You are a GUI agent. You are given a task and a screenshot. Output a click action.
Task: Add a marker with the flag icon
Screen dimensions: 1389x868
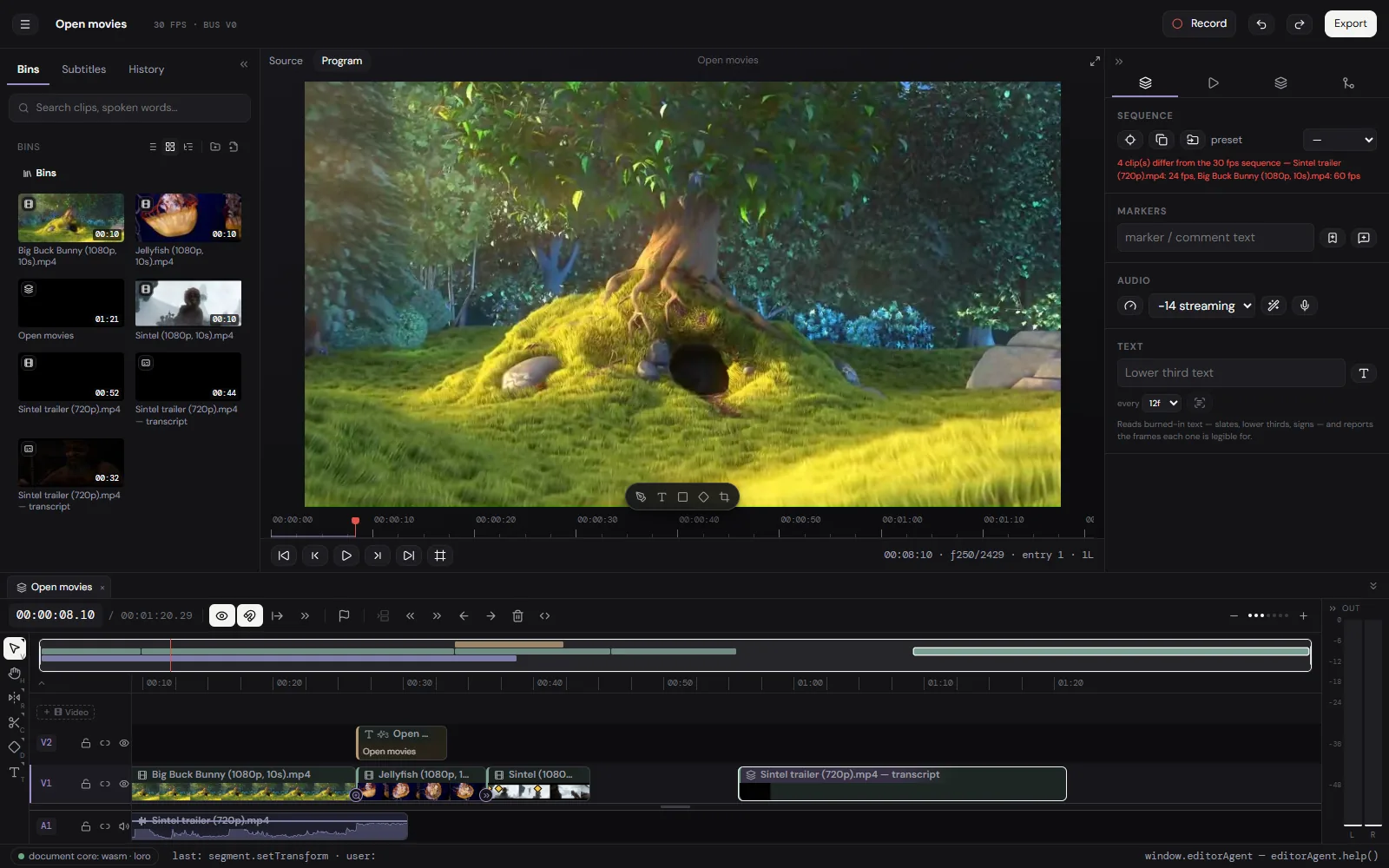pyautogui.click(x=344, y=615)
